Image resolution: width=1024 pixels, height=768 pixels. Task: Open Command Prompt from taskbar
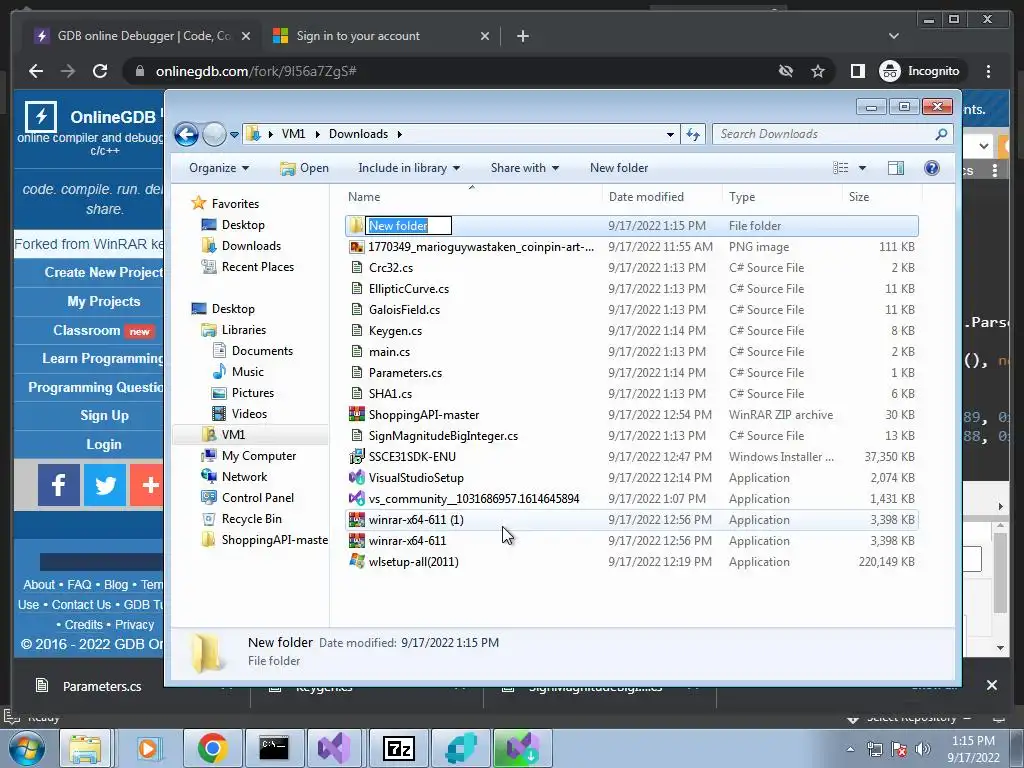coord(274,748)
